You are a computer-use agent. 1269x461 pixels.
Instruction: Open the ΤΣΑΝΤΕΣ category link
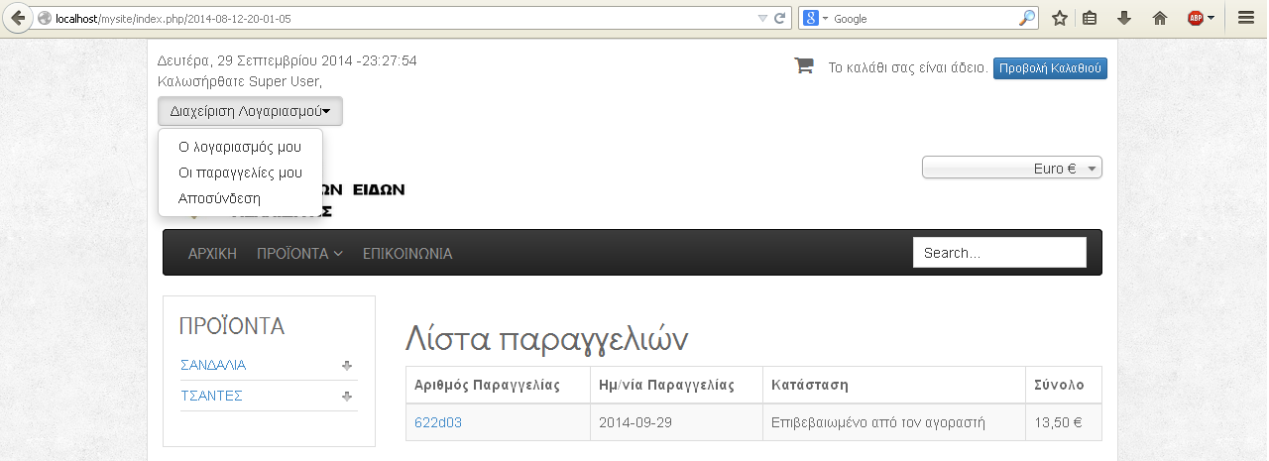(x=211, y=396)
